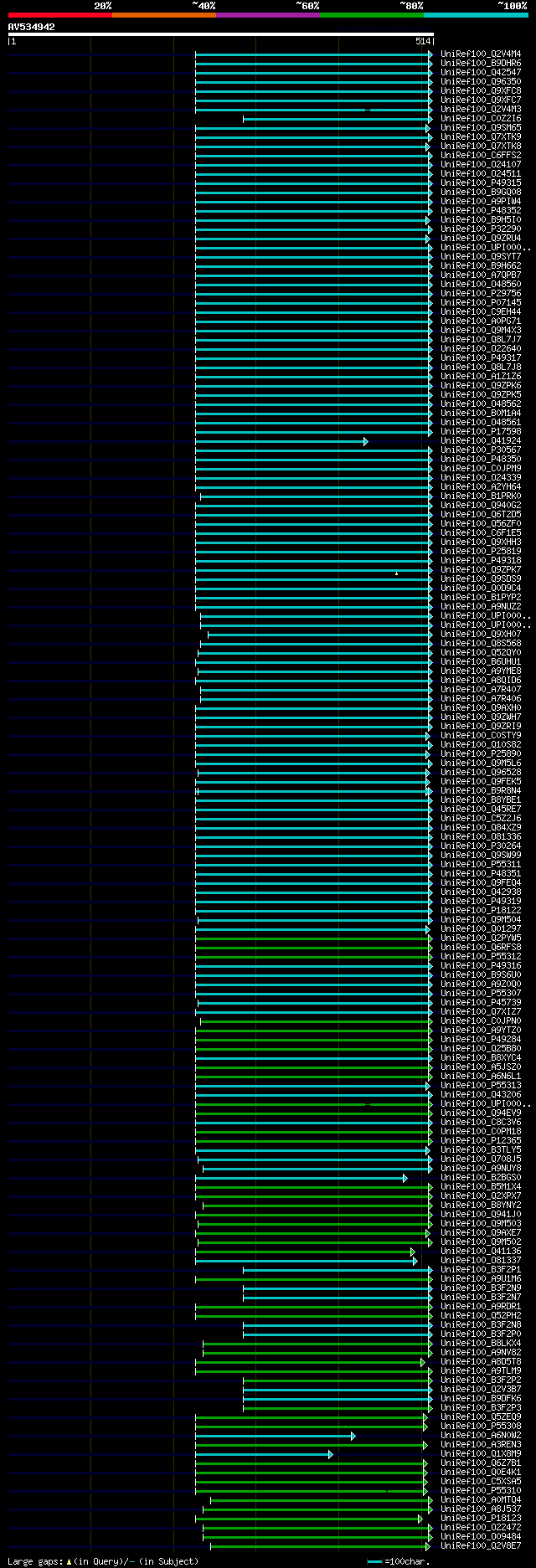536x1568 pixels.
Task: Select the UniRef100_P45739 label
Action: [481, 1003]
